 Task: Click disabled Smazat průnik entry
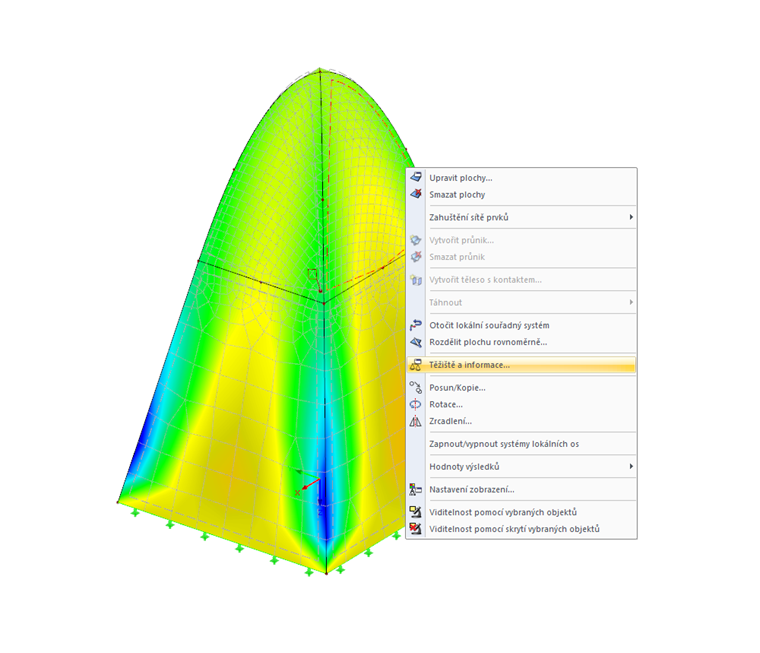(522, 256)
